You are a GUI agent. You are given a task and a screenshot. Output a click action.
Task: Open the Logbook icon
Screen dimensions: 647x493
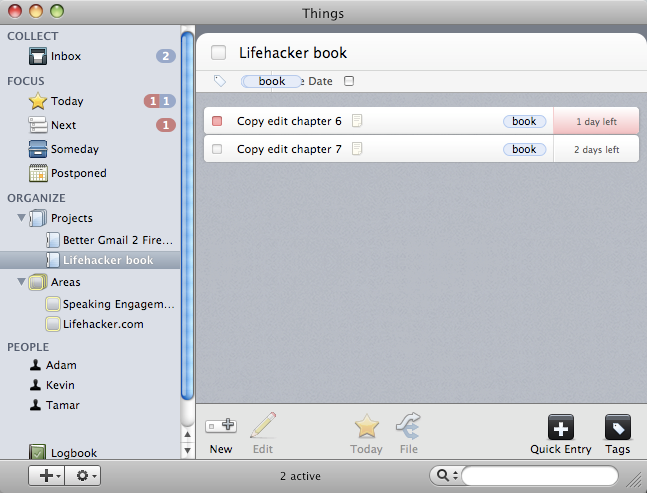coord(38,452)
